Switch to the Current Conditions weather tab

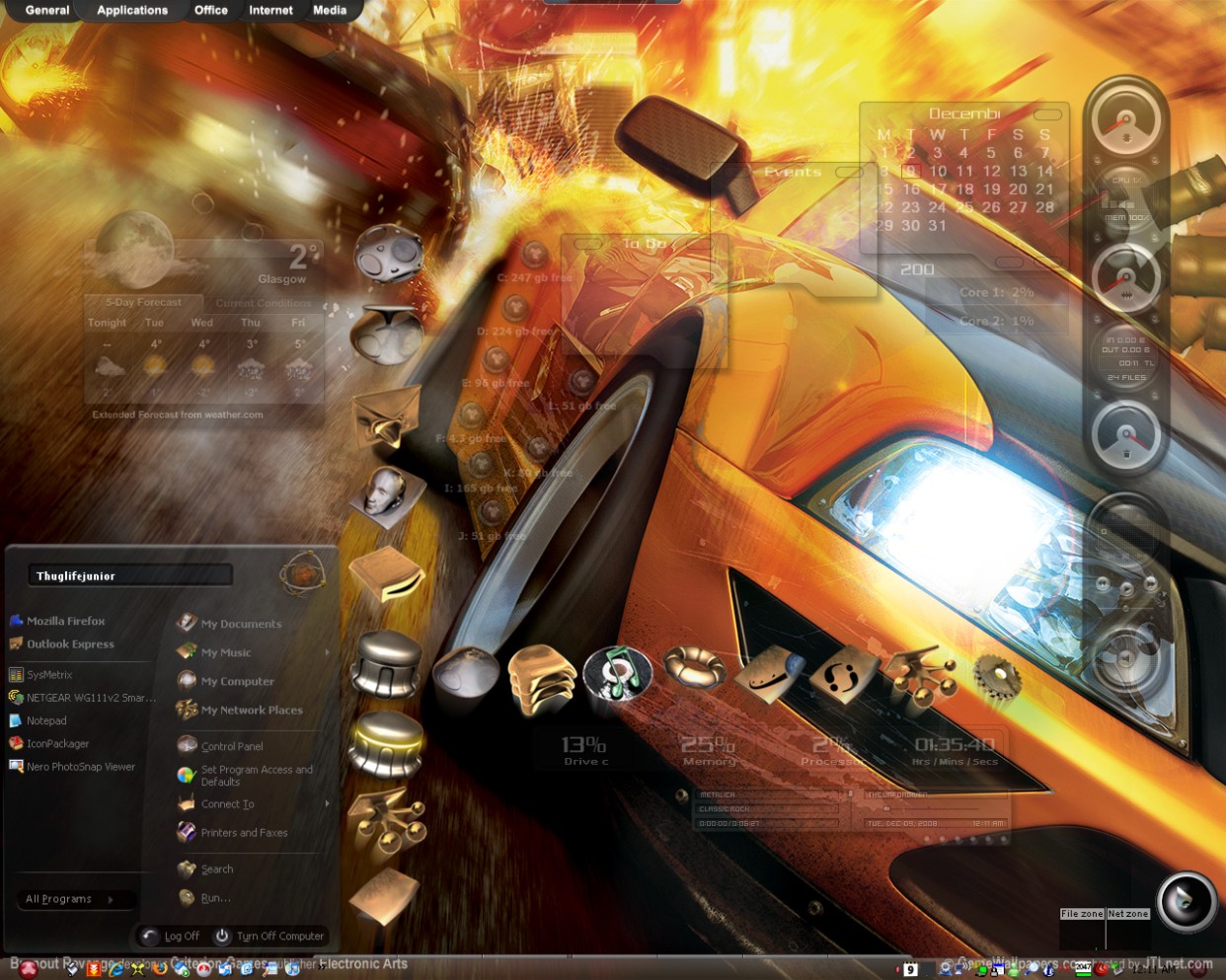(x=264, y=303)
